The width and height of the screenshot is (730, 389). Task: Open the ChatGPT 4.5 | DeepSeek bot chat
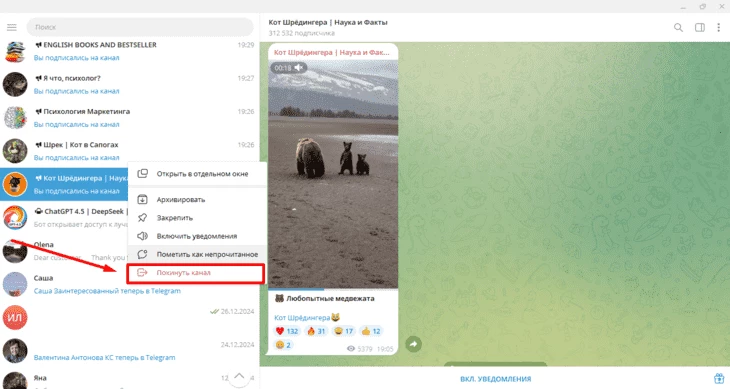point(64,217)
